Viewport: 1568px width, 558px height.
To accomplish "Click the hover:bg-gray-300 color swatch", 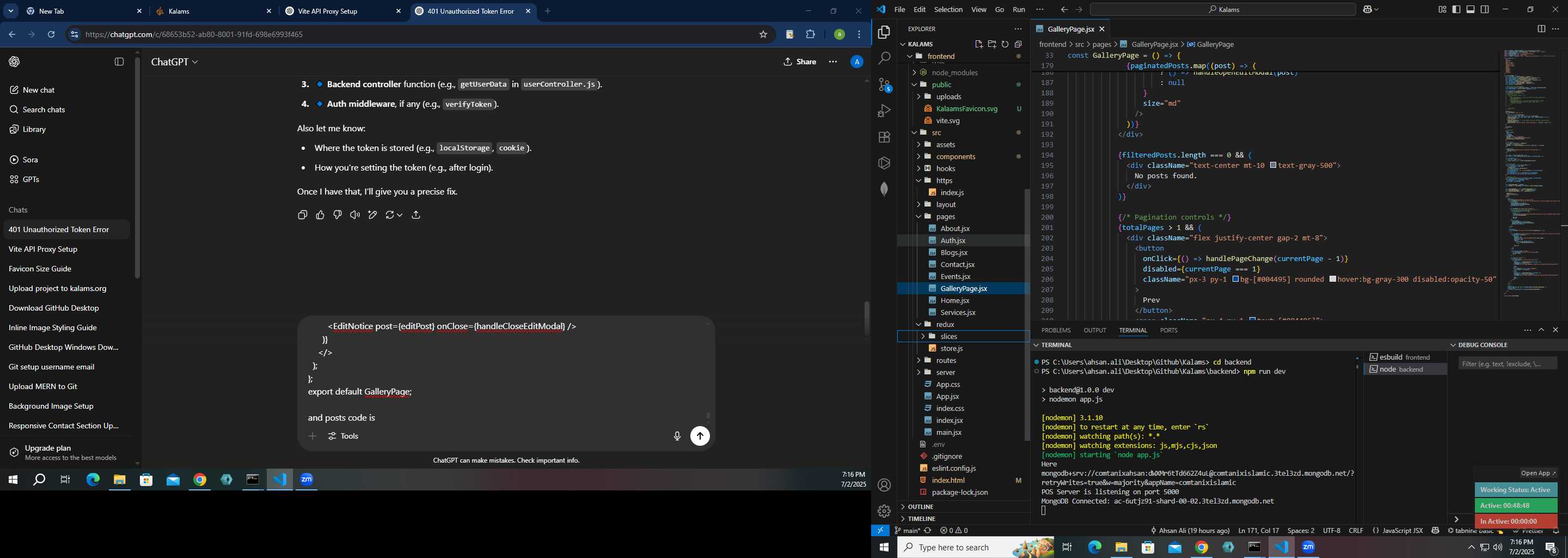I will coord(1333,279).
